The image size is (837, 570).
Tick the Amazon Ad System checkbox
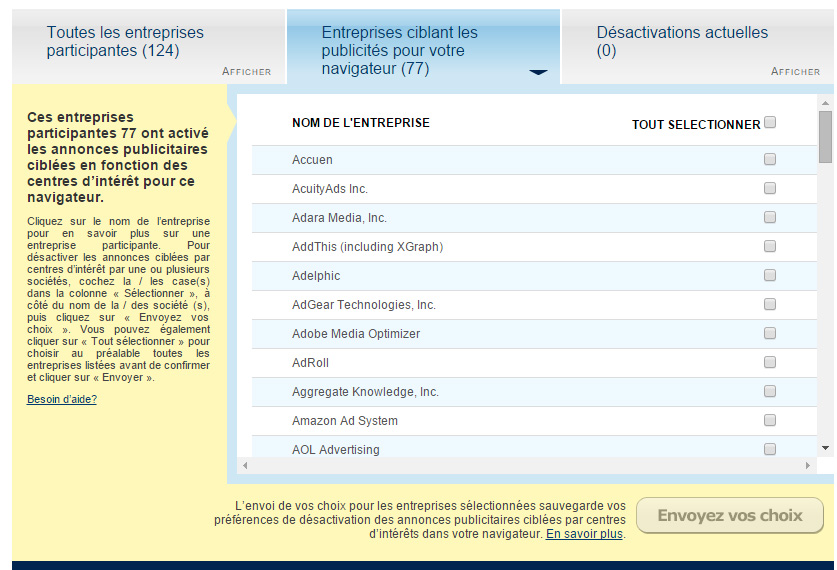[770, 420]
